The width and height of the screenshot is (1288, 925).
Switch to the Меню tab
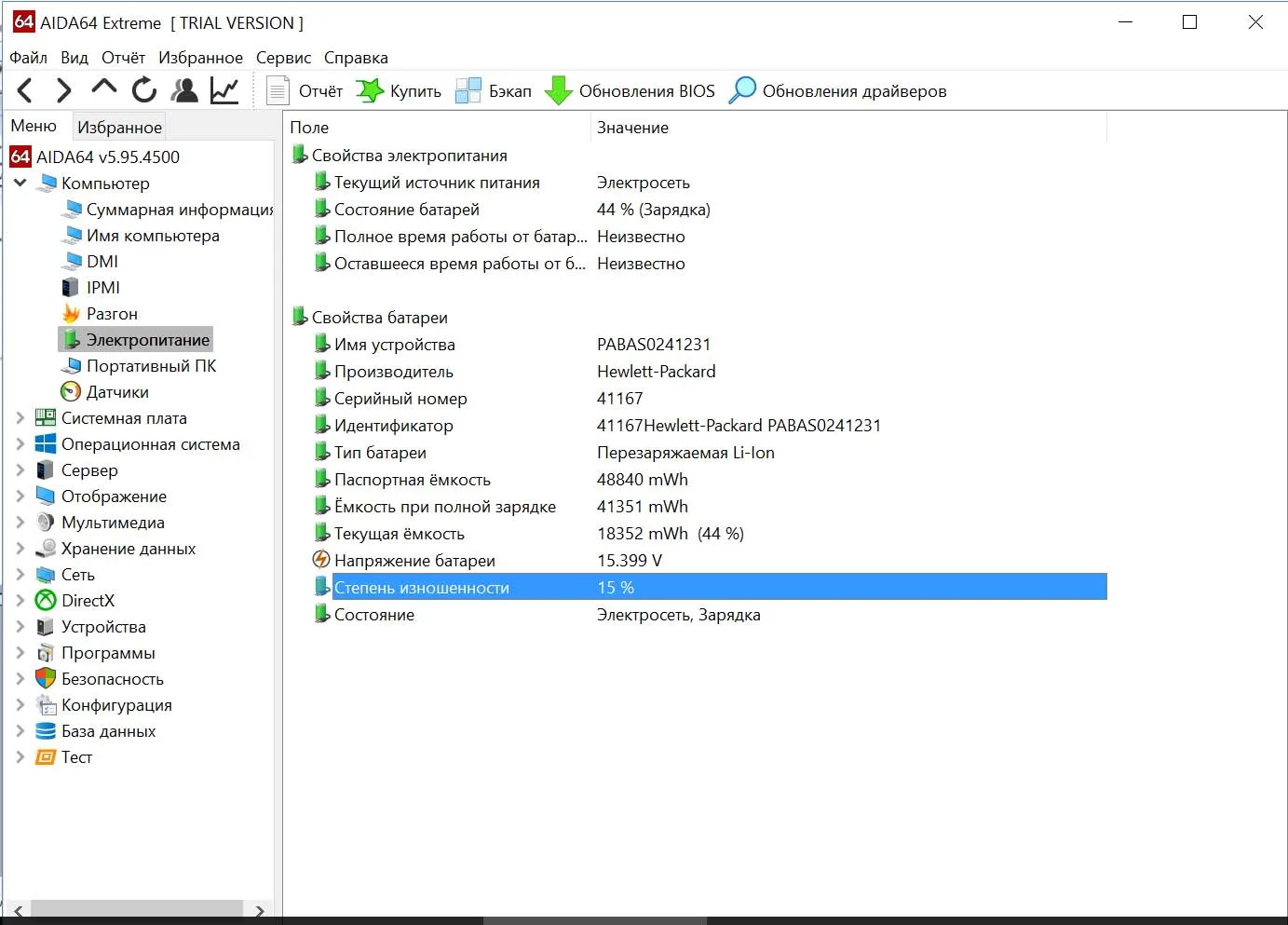click(34, 126)
